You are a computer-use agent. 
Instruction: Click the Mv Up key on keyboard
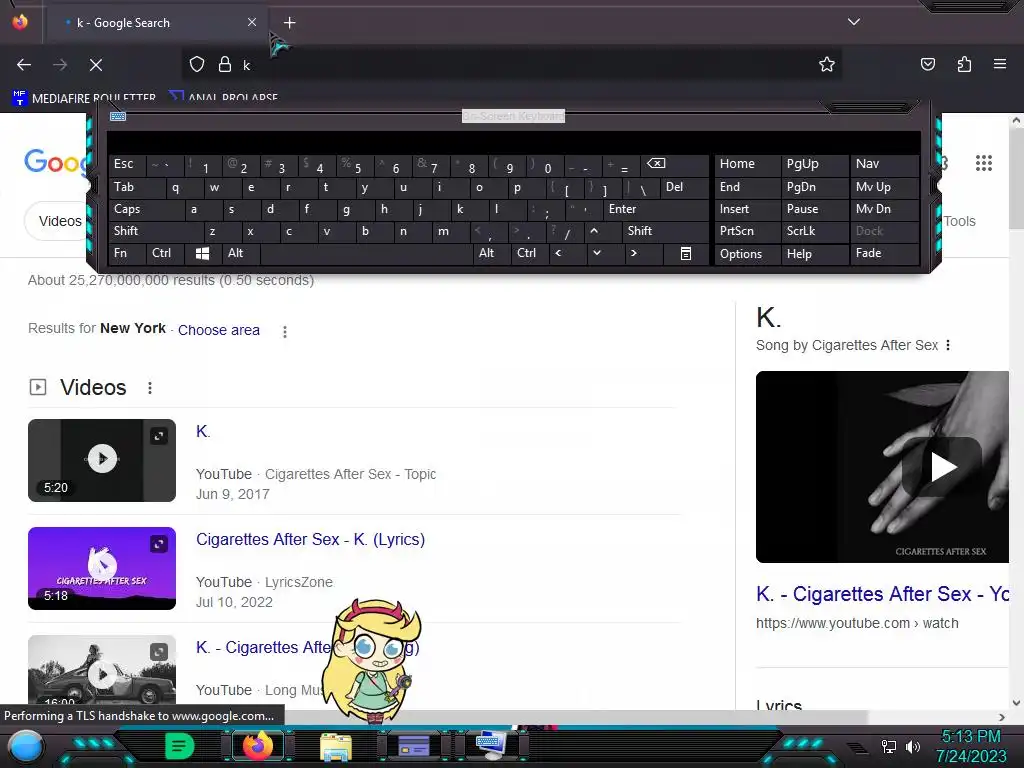[x=884, y=187]
